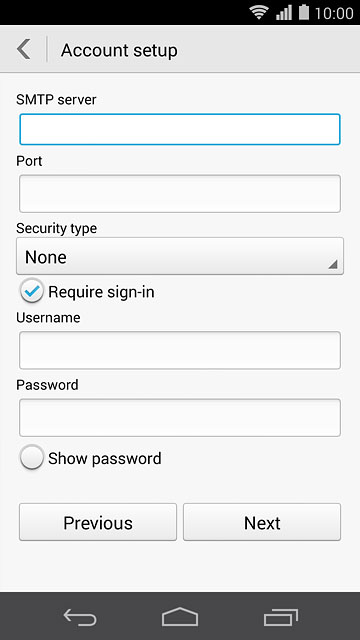Go to the Previous setup step
The image size is (360, 640).
[98, 522]
